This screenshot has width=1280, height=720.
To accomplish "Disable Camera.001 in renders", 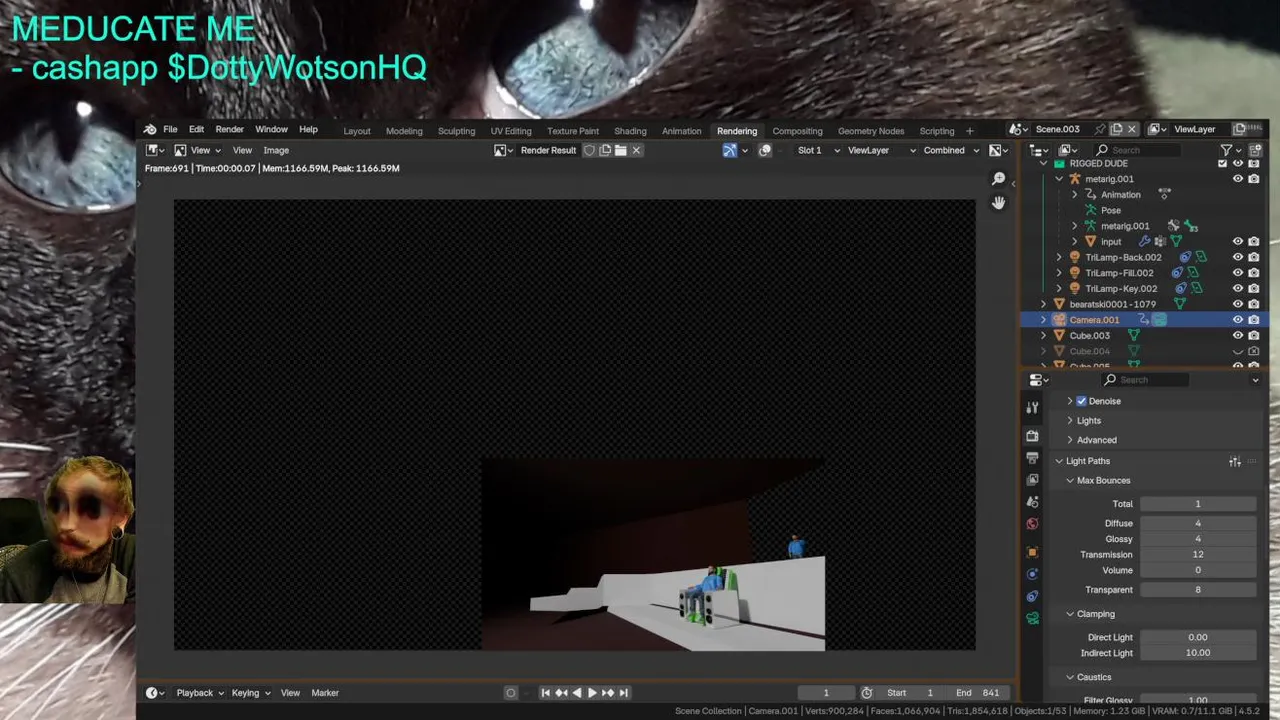I will 1254,320.
